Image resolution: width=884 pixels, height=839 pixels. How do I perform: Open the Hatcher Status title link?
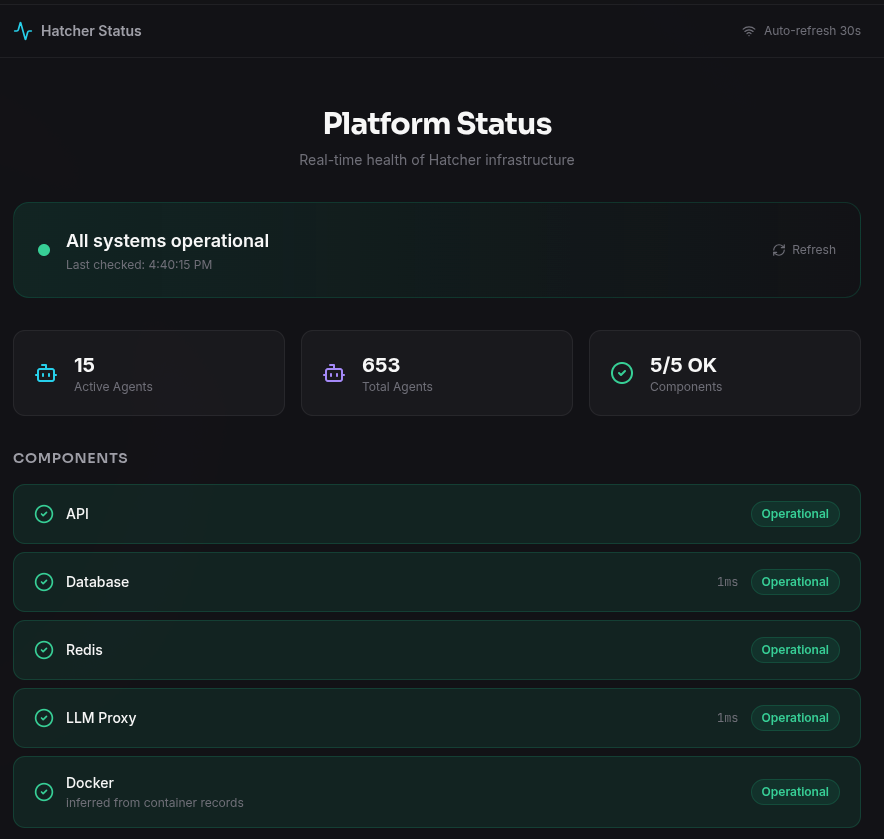coord(91,31)
